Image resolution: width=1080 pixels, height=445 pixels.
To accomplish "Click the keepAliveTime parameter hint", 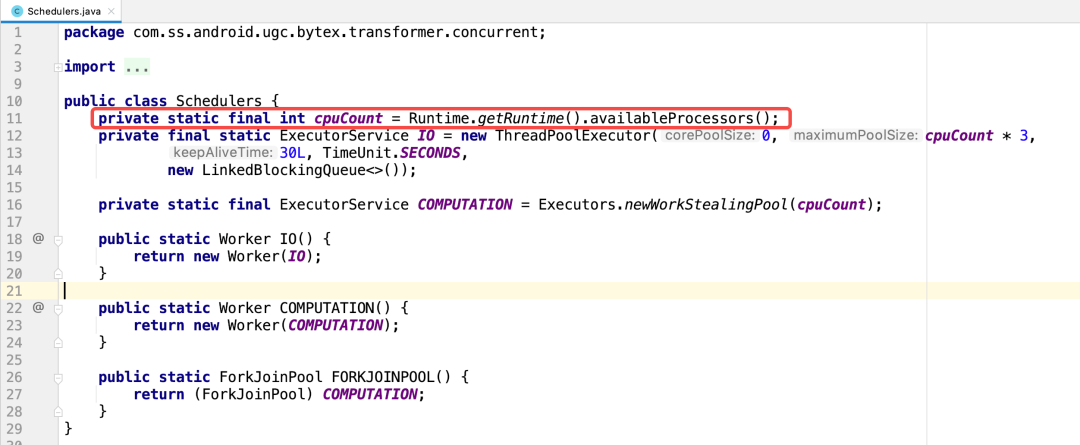I will 222,153.
